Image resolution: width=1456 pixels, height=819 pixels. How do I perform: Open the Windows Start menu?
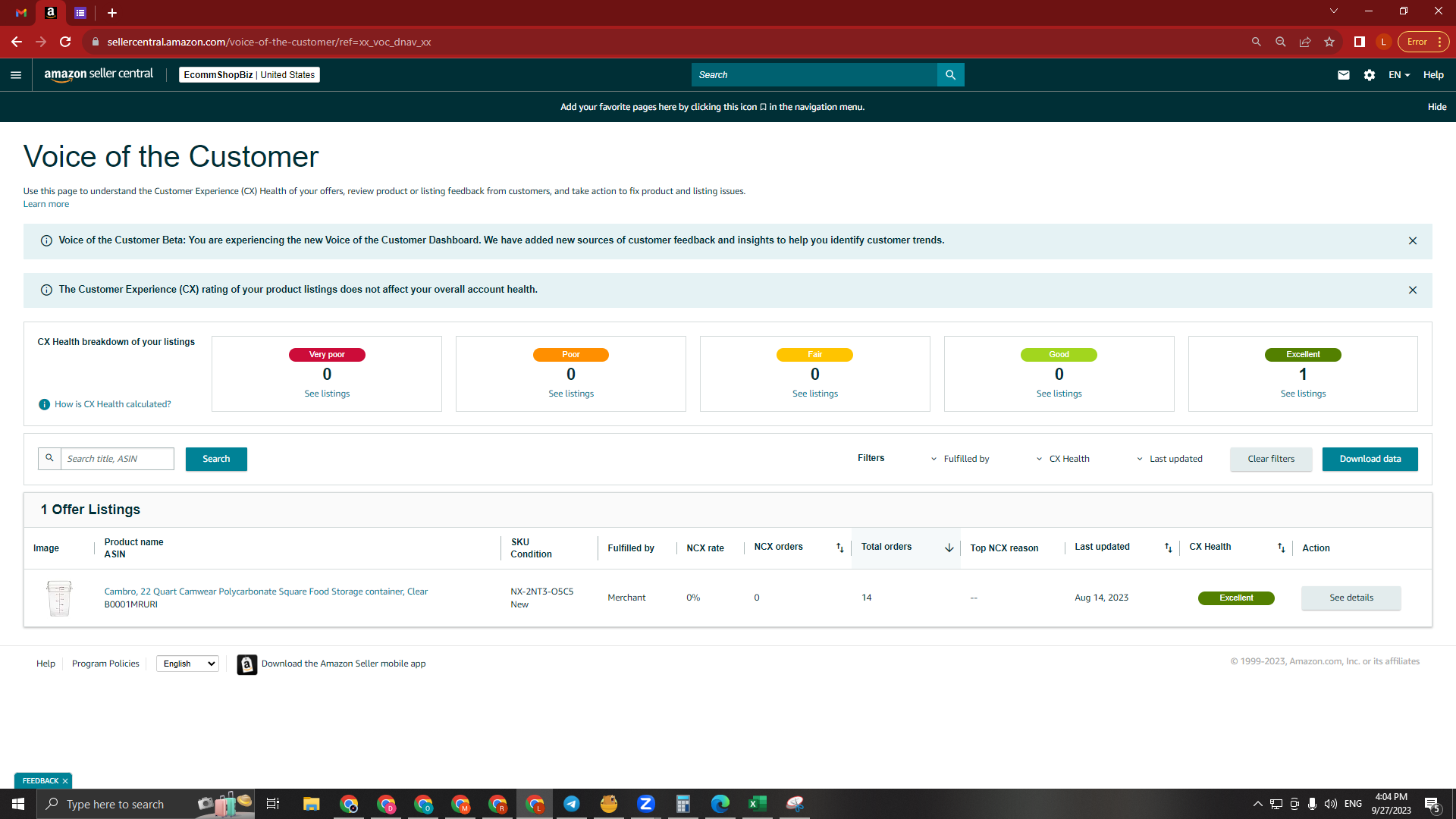(18, 804)
